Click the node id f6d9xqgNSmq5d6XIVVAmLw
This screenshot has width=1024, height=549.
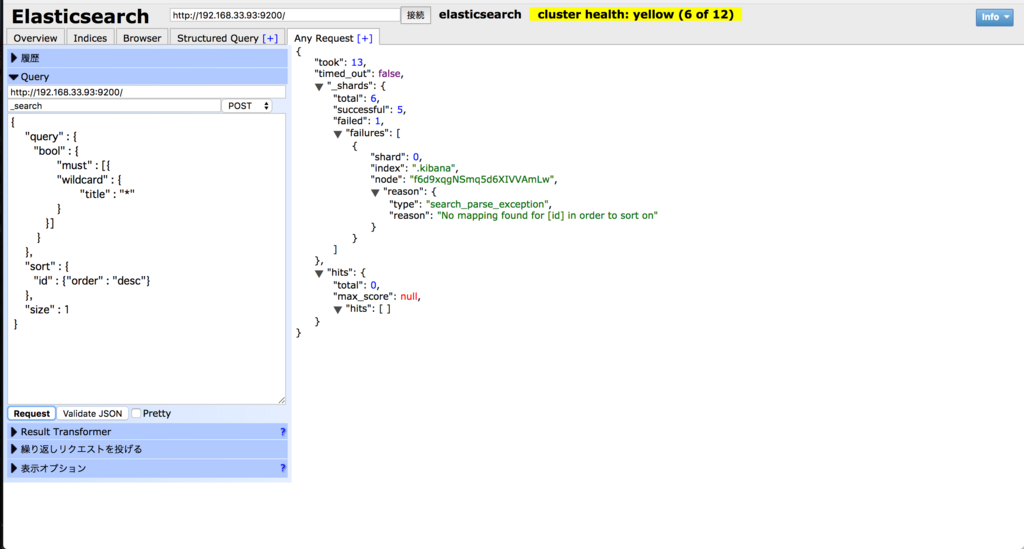pyautogui.click(x=481, y=180)
